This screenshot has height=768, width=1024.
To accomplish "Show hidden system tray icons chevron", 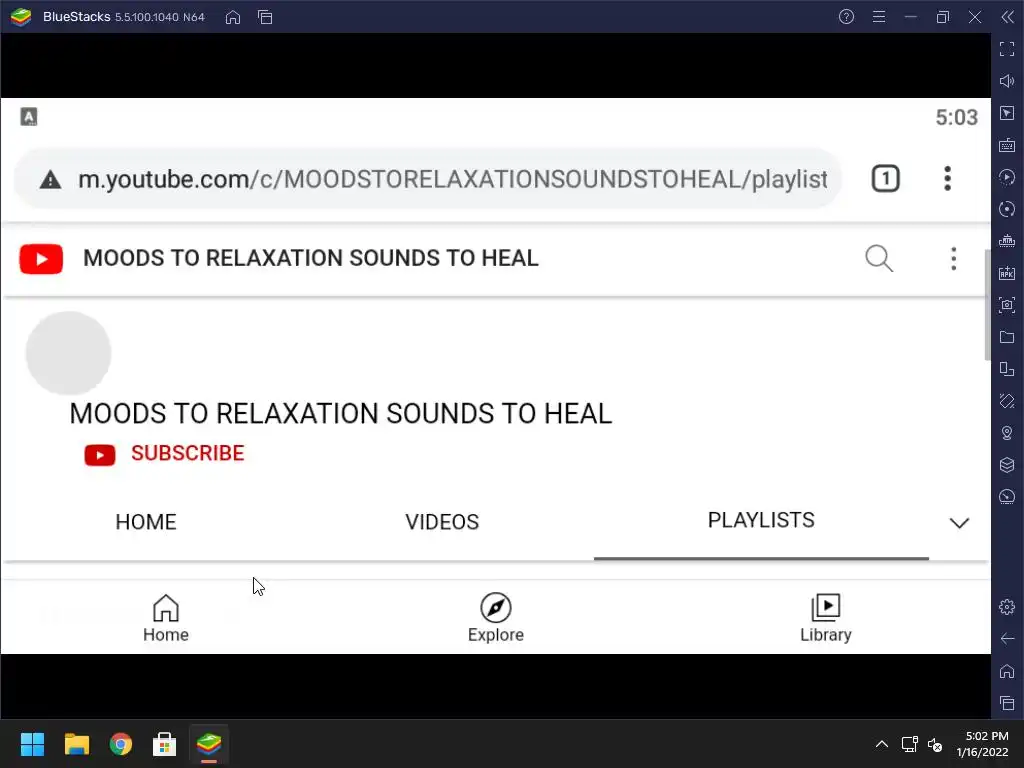I will [x=882, y=744].
